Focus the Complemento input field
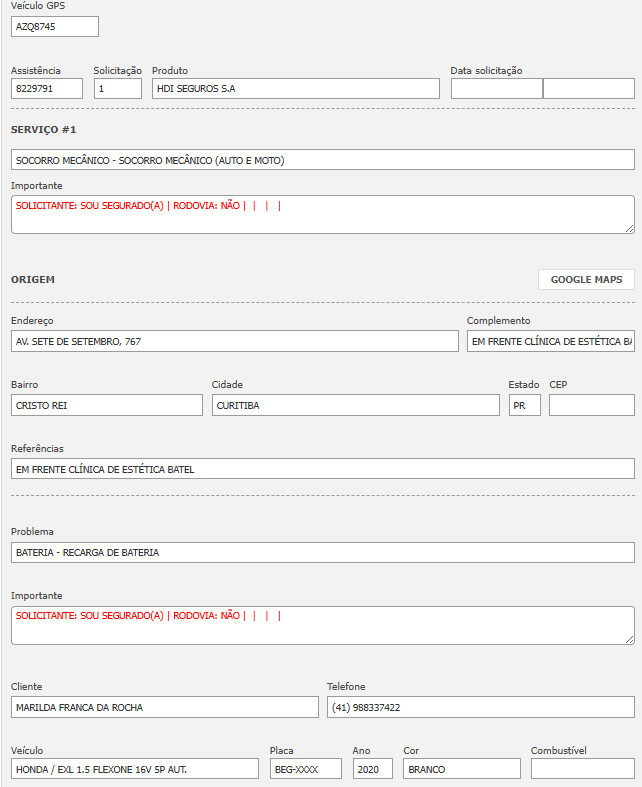 (x=550, y=341)
